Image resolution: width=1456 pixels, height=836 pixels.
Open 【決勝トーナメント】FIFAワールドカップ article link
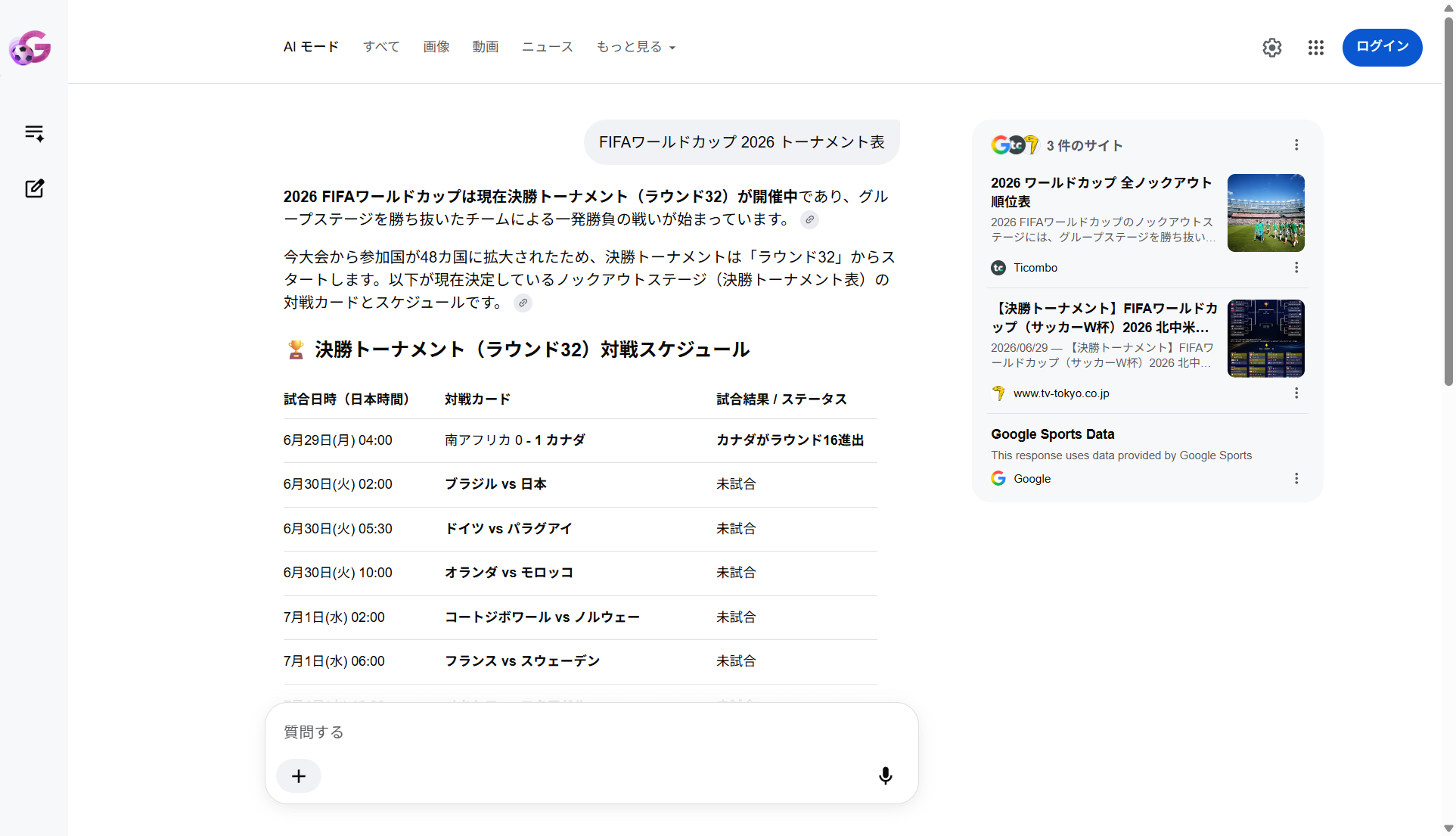1104,318
